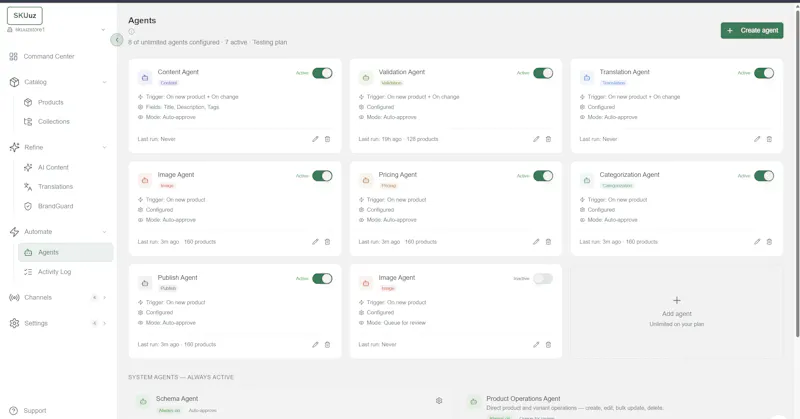This screenshot has width=800, height=419.
Task: Collapse the Refine section chevron
Action: coord(105,147)
